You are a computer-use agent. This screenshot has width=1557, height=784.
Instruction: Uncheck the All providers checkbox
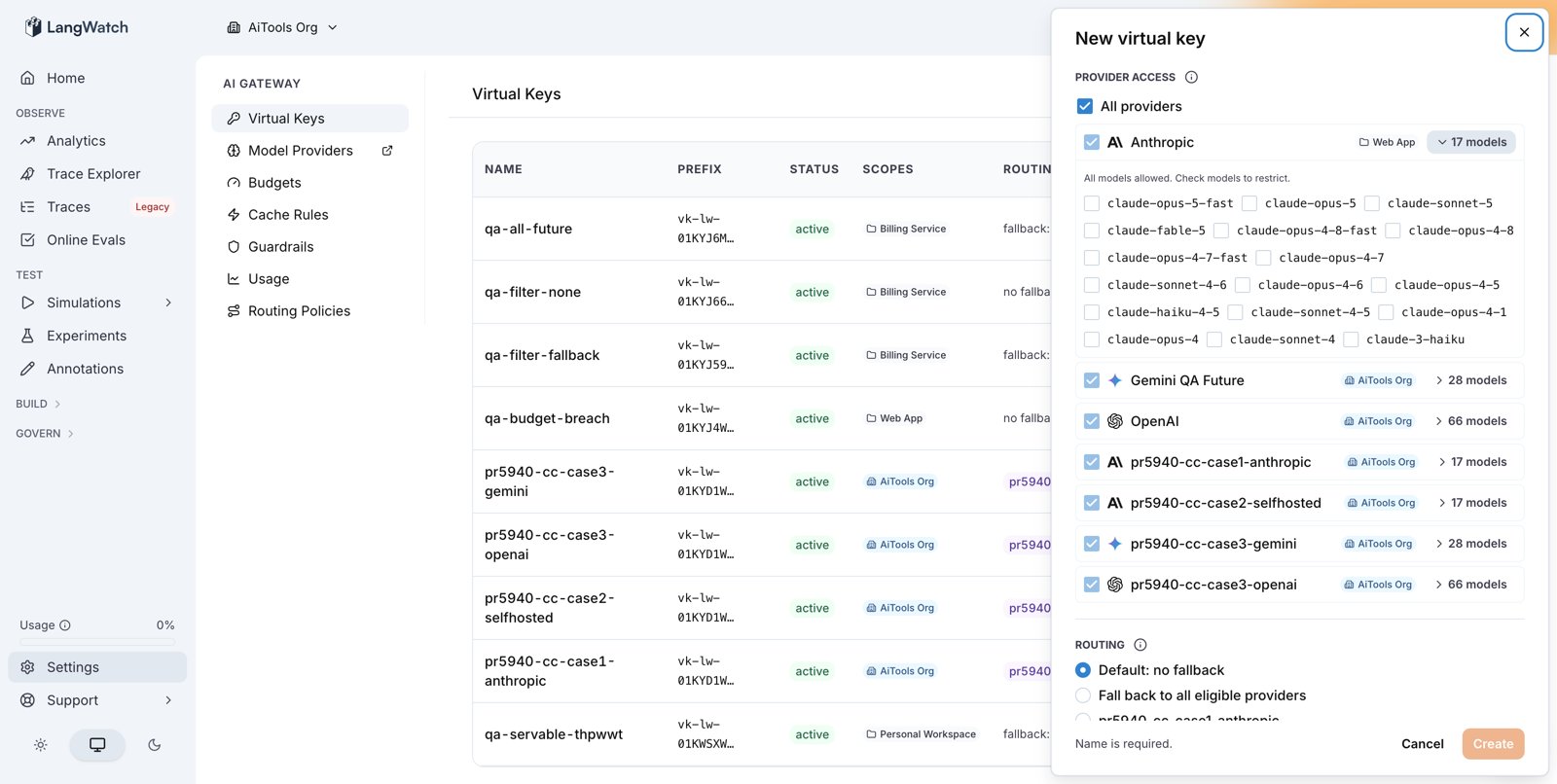(1085, 106)
